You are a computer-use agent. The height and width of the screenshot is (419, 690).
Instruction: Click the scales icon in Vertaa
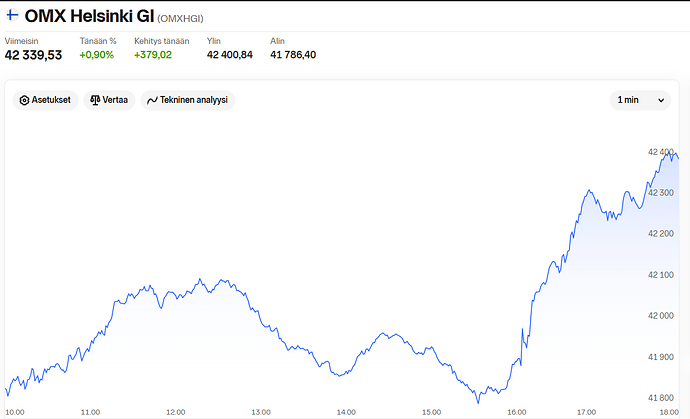[95, 100]
